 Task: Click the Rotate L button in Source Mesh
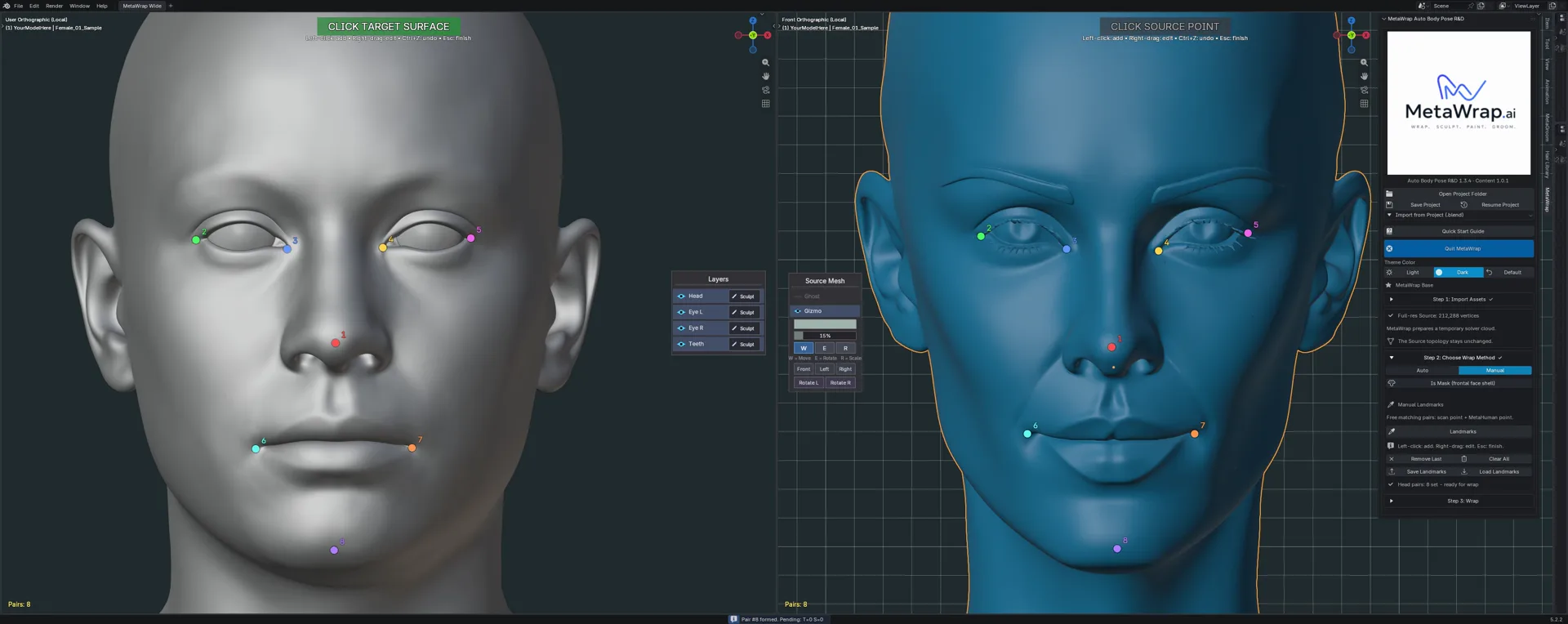click(808, 382)
